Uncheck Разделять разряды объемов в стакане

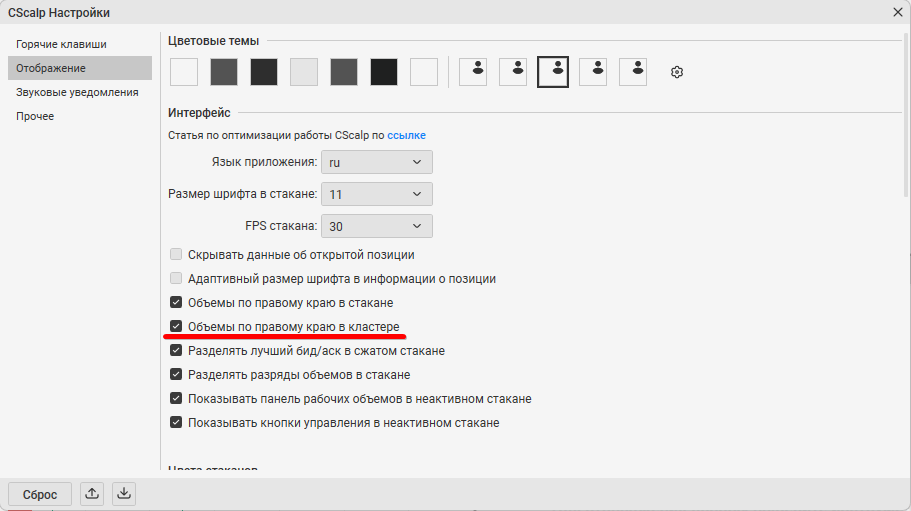tap(176, 374)
